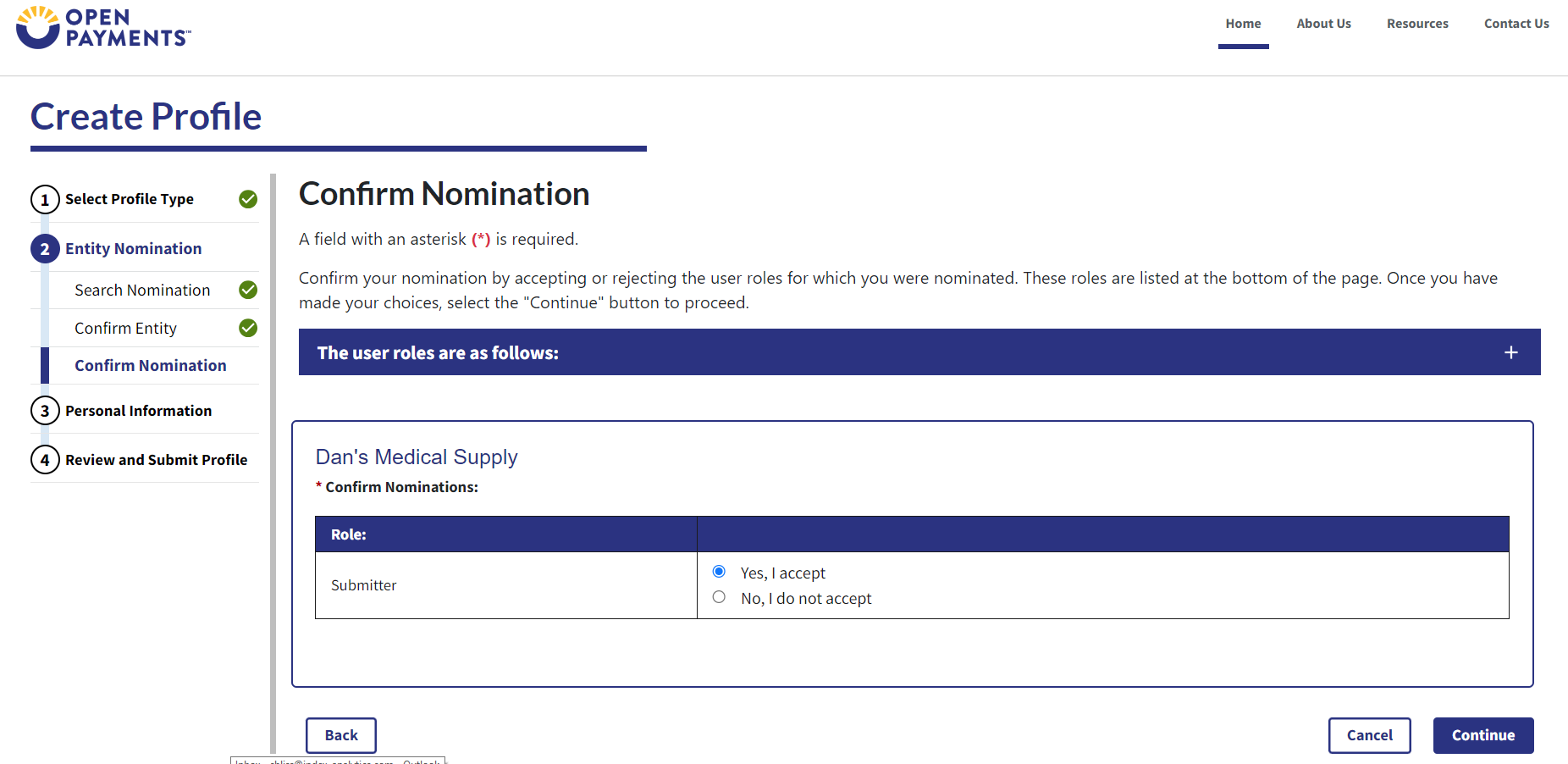Go to About Us menu item

click(x=1323, y=24)
